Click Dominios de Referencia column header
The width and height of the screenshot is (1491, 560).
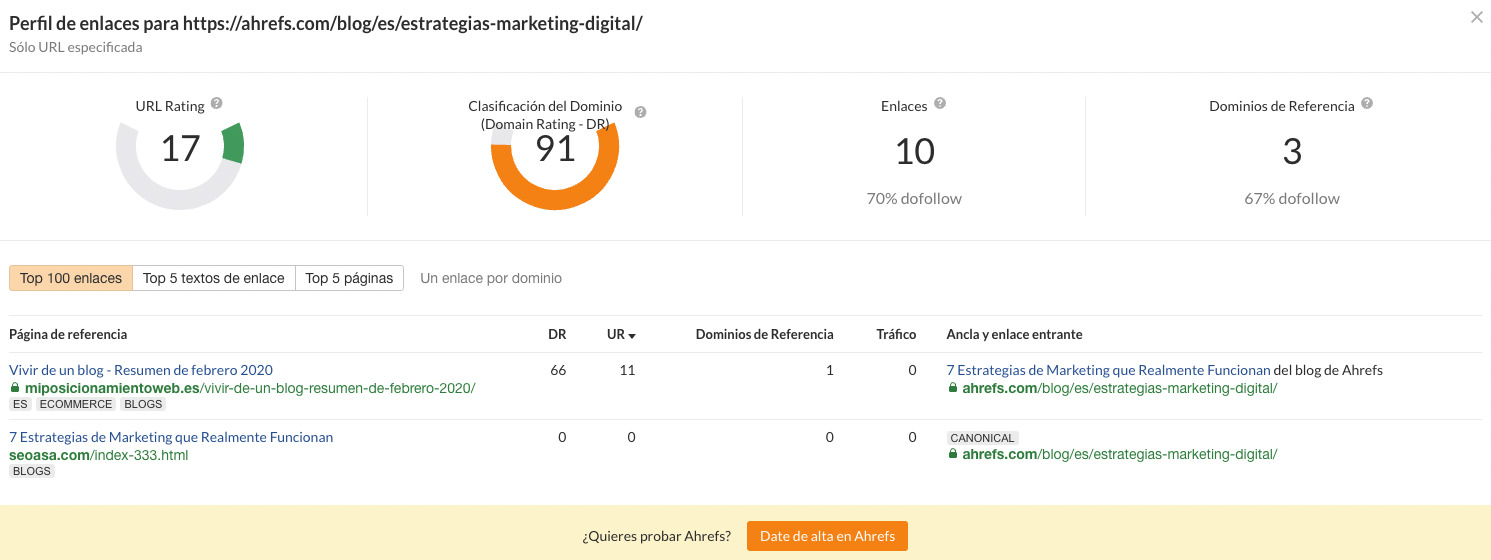(764, 334)
